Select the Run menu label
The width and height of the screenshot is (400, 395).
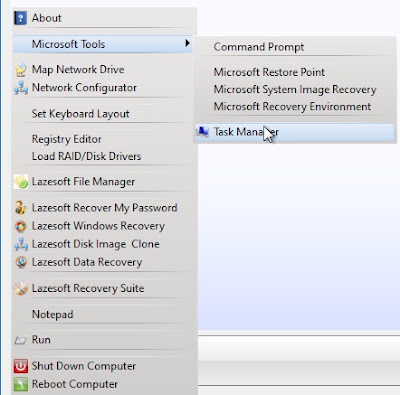point(41,340)
